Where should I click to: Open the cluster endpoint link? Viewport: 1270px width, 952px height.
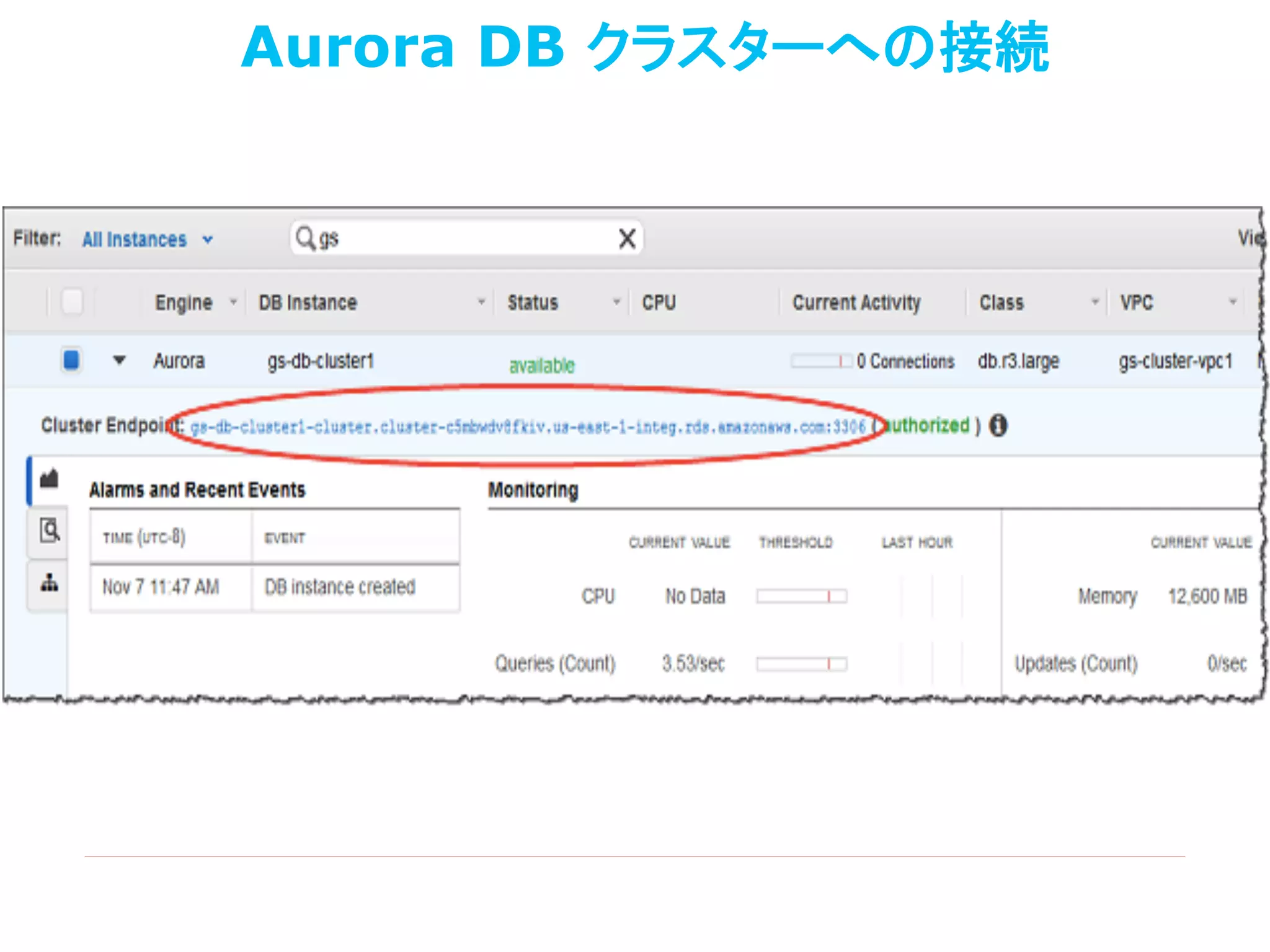click(528, 427)
